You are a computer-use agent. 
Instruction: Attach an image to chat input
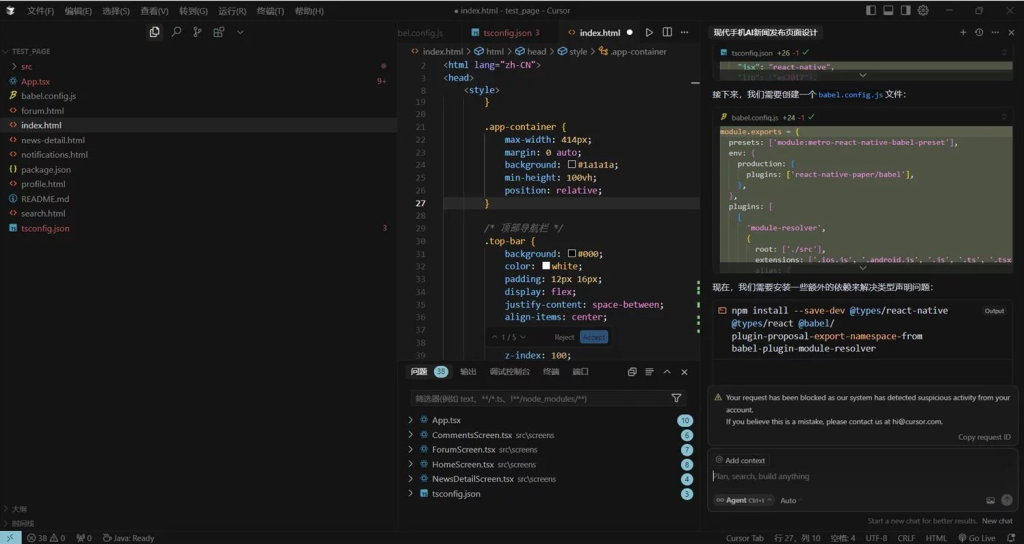click(990, 500)
